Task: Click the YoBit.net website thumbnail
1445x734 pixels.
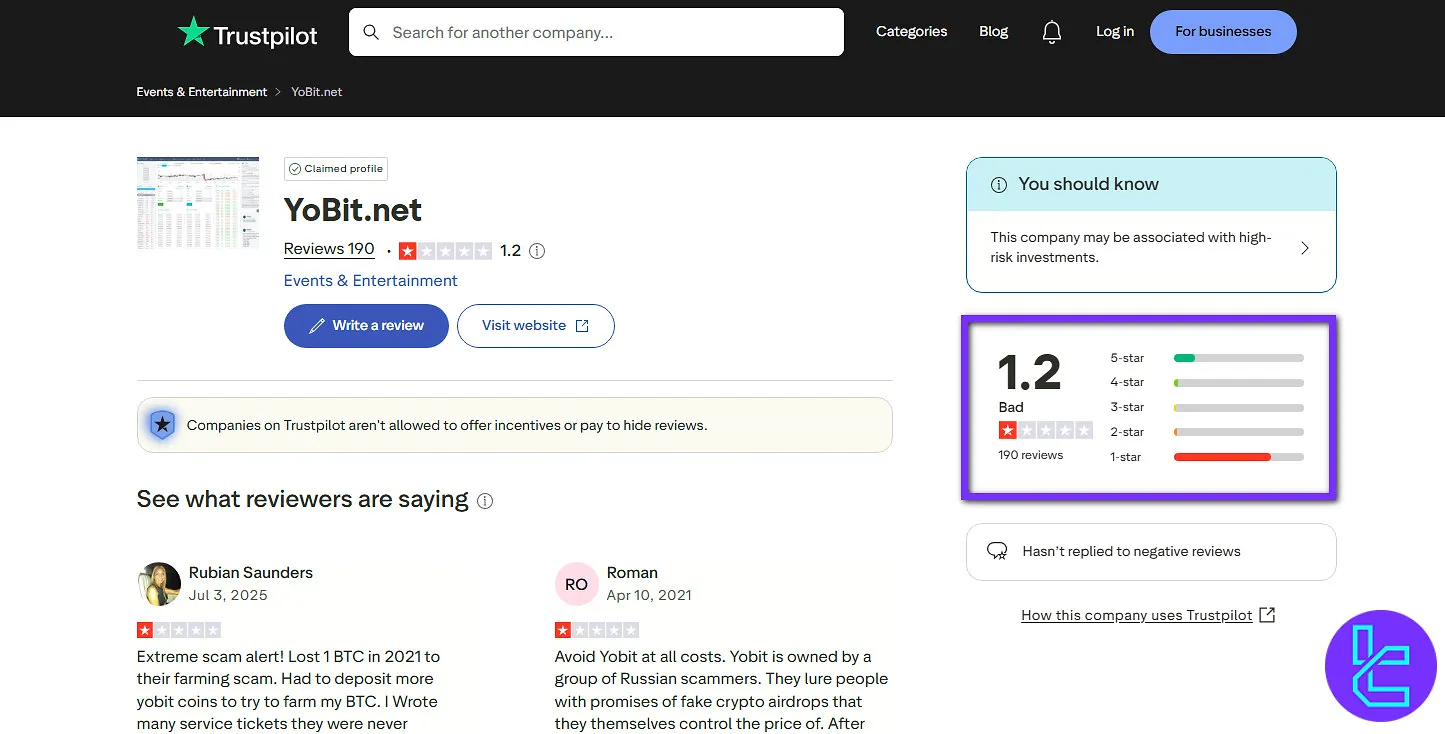Action: (x=198, y=203)
